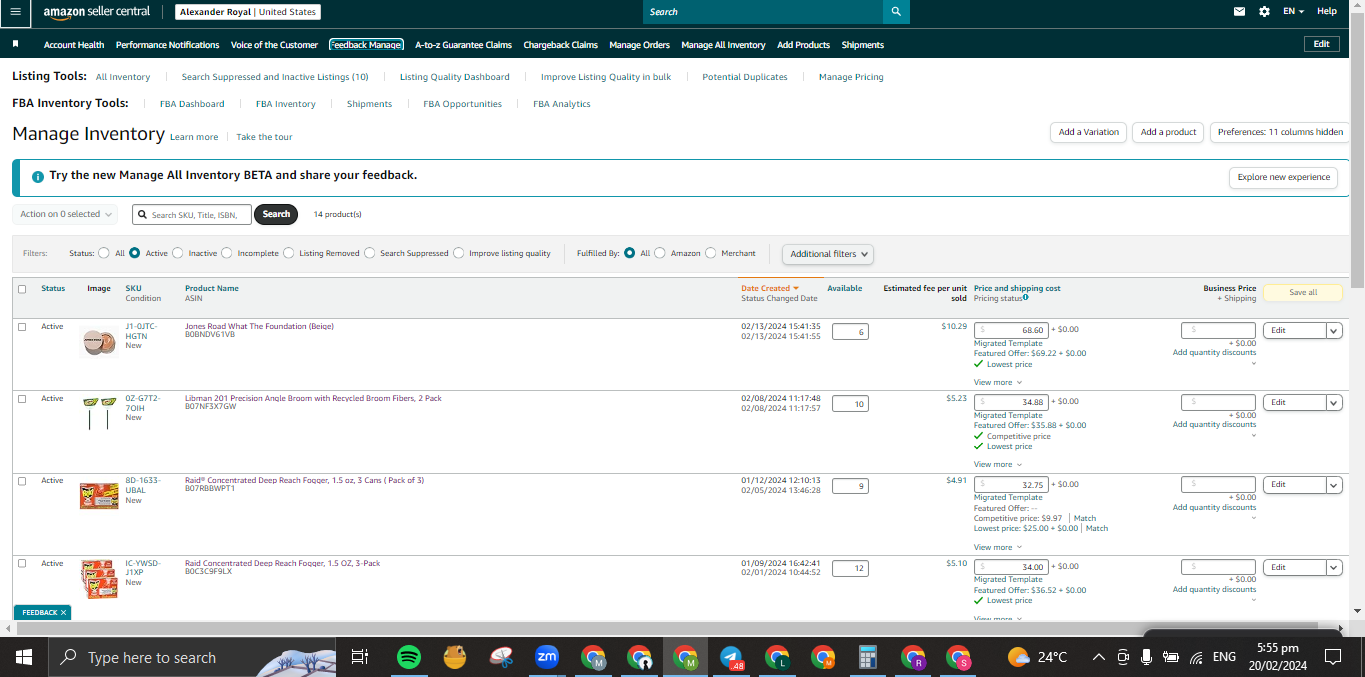Select the Inactive status filter

tap(178, 253)
